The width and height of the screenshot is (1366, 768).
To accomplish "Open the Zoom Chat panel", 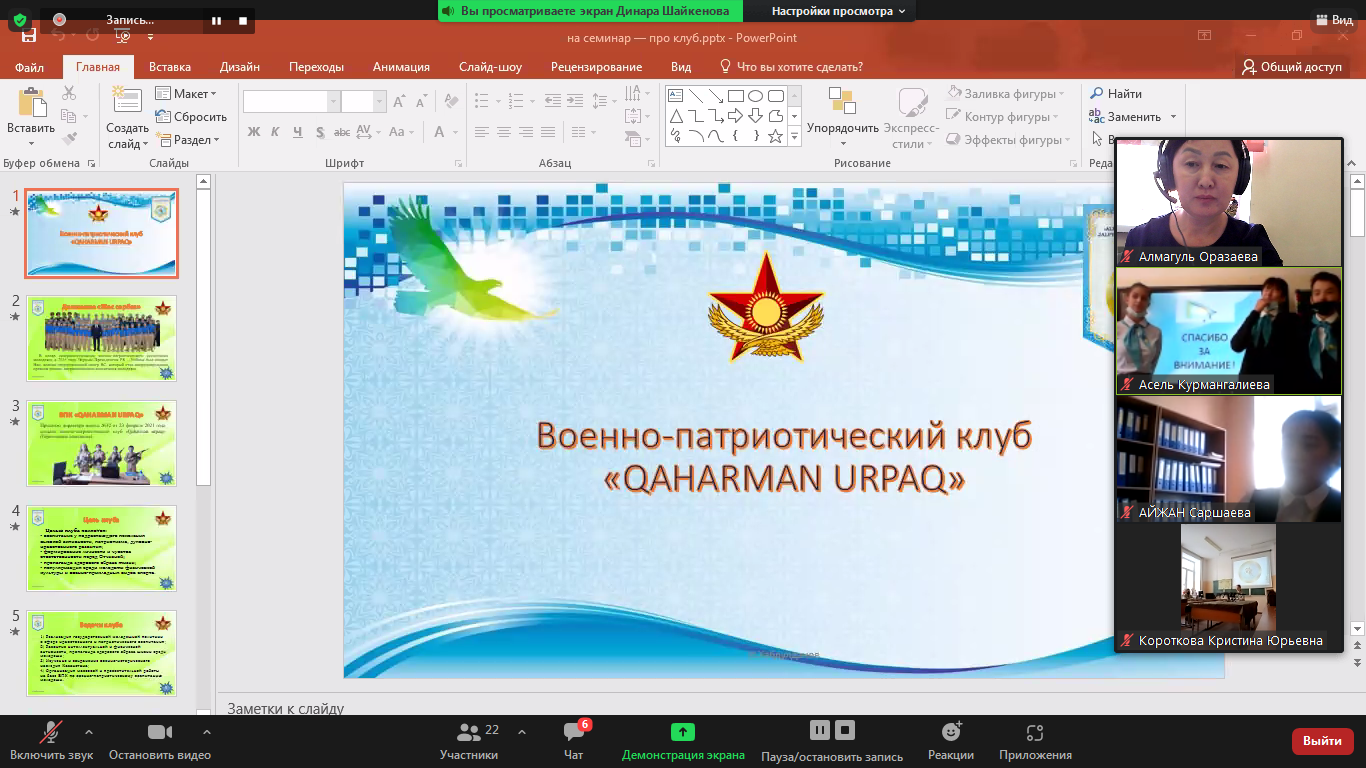I will 573,733.
